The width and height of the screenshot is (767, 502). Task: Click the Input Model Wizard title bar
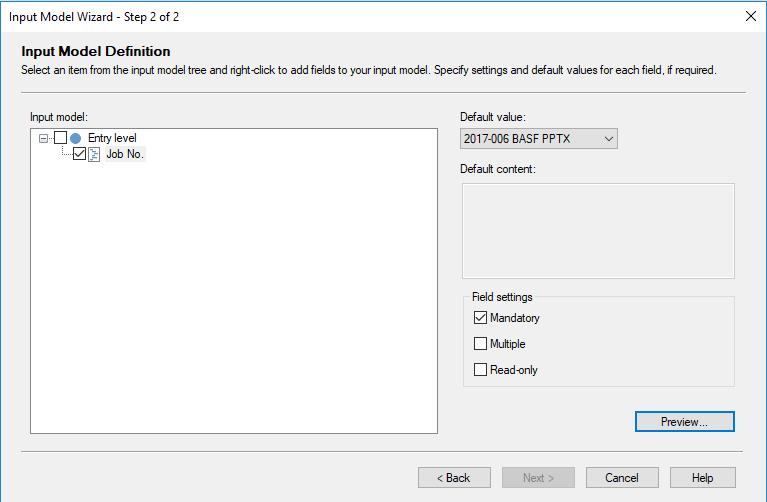[x=300, y=16]
